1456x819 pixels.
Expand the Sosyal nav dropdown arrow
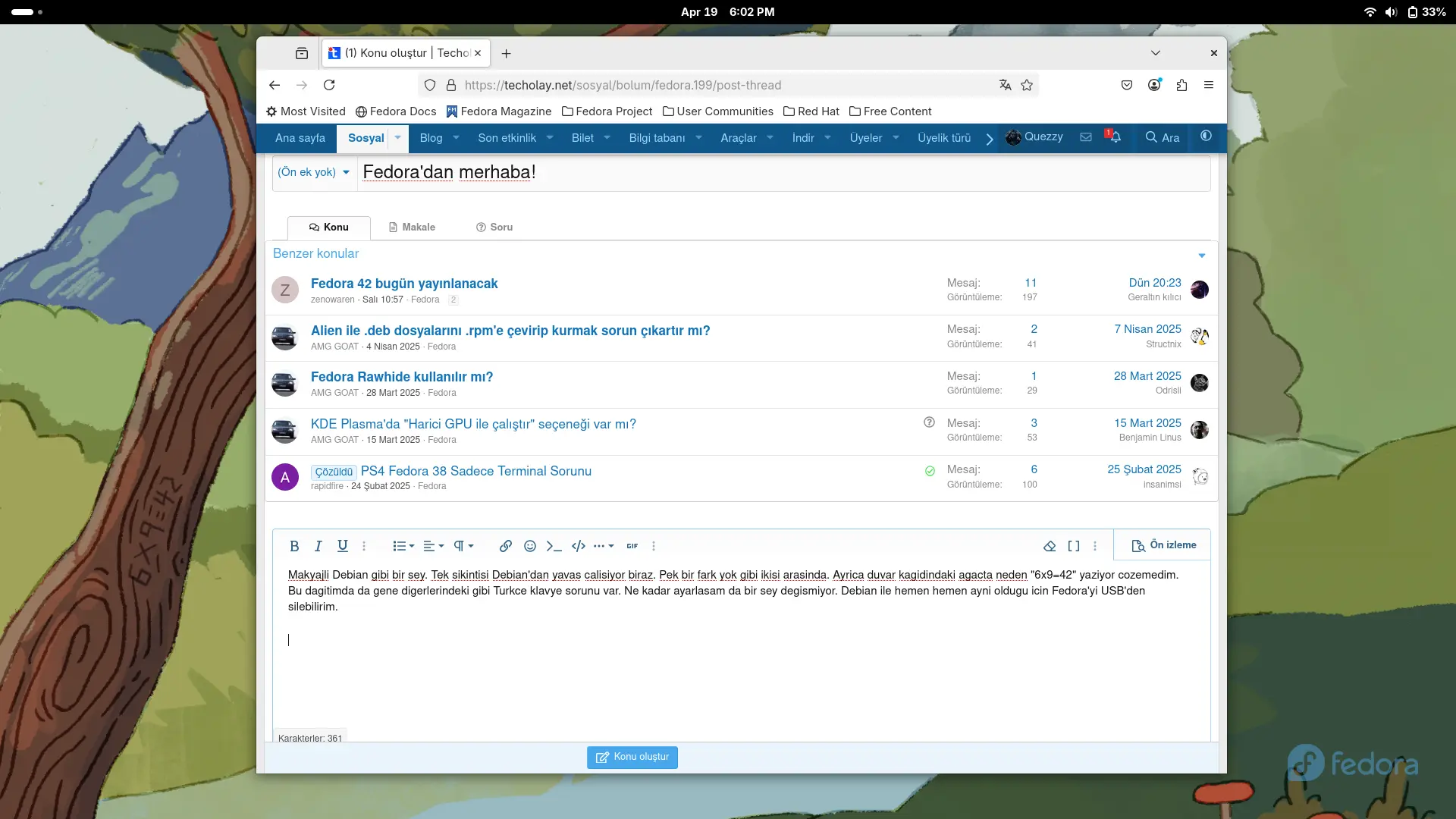point(397,138)
